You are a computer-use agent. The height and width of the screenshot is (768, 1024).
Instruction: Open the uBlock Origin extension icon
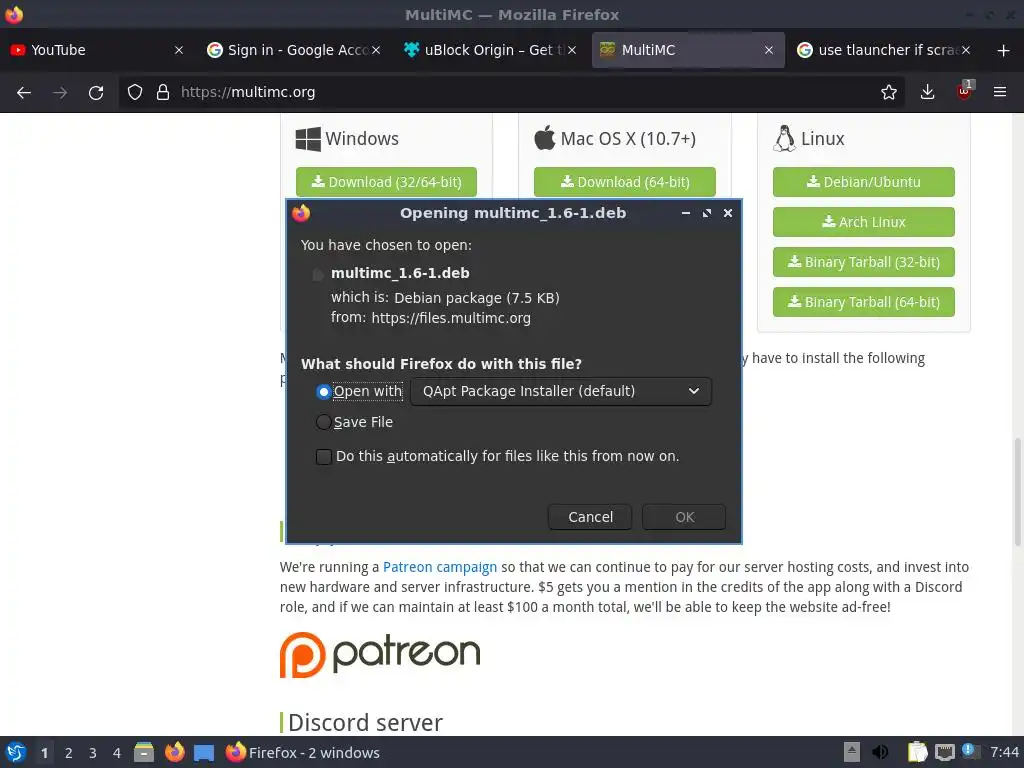(965, 91)
